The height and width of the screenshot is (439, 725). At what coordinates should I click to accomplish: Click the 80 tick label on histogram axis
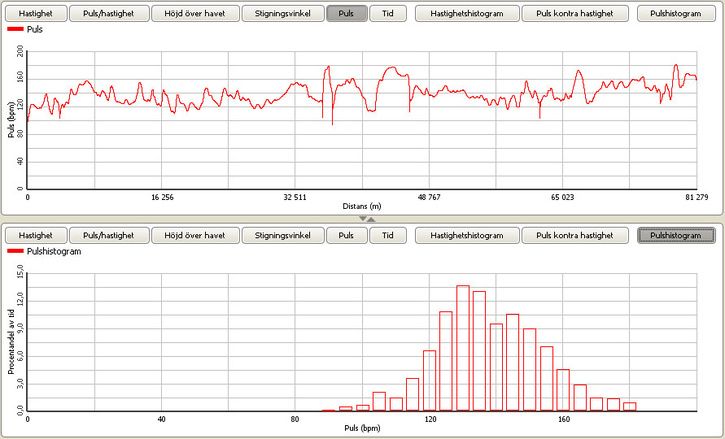[295, 420]
